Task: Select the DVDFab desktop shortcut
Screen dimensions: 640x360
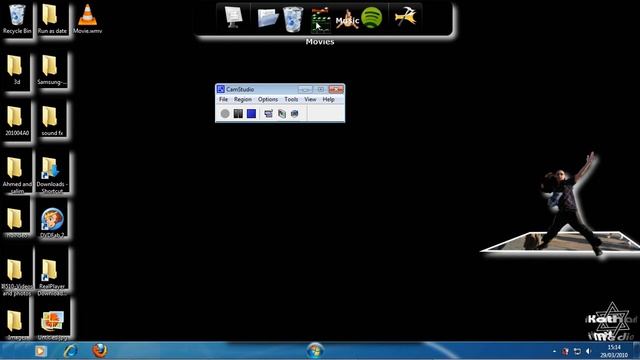Action: [52, 223]
